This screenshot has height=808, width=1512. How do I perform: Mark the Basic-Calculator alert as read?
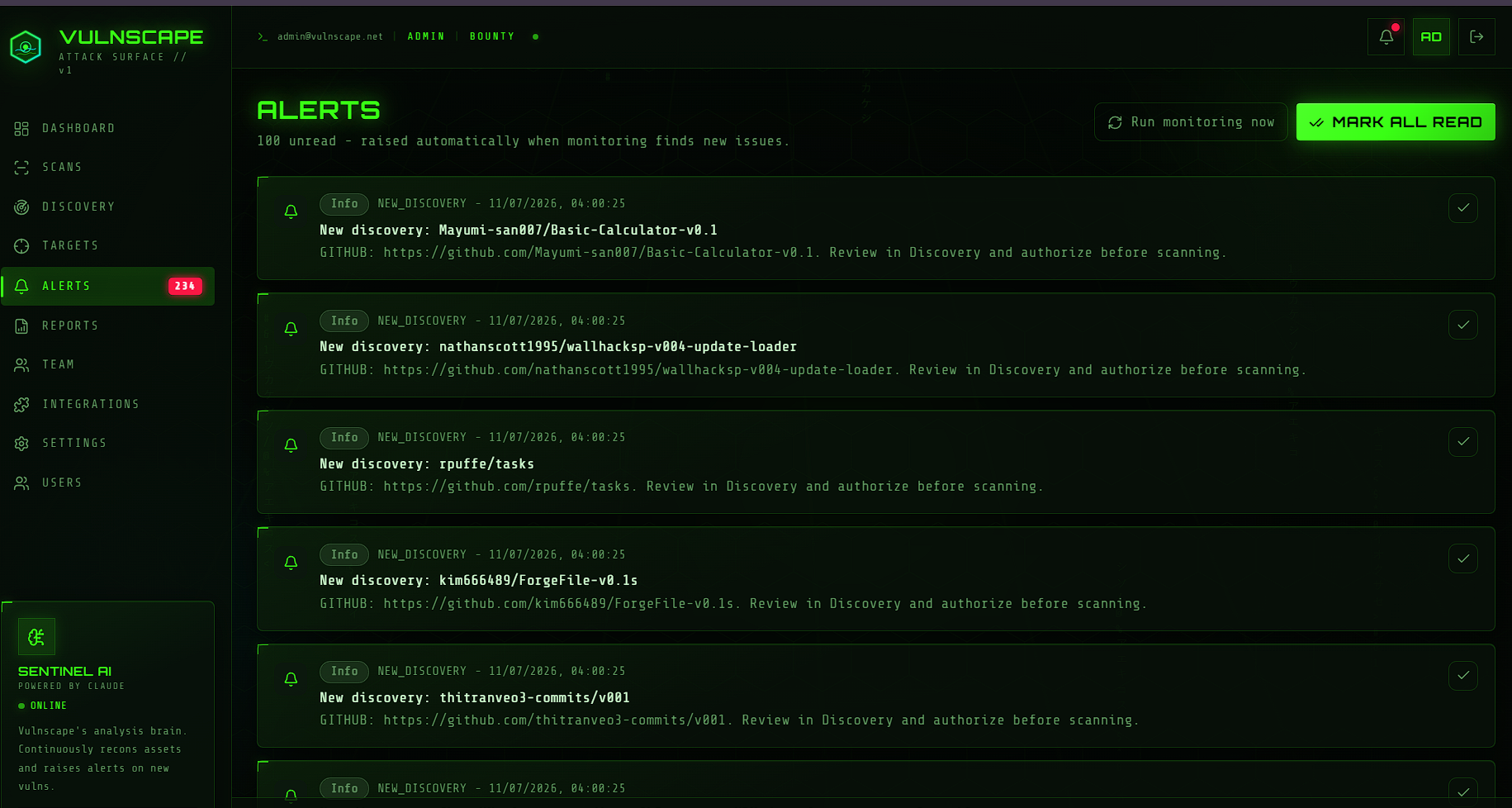[1463, 208]
